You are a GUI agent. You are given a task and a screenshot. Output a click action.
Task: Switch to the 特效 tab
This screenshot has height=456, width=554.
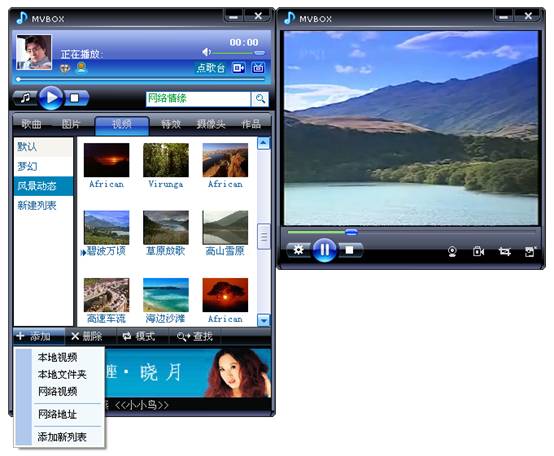(171, 124)
